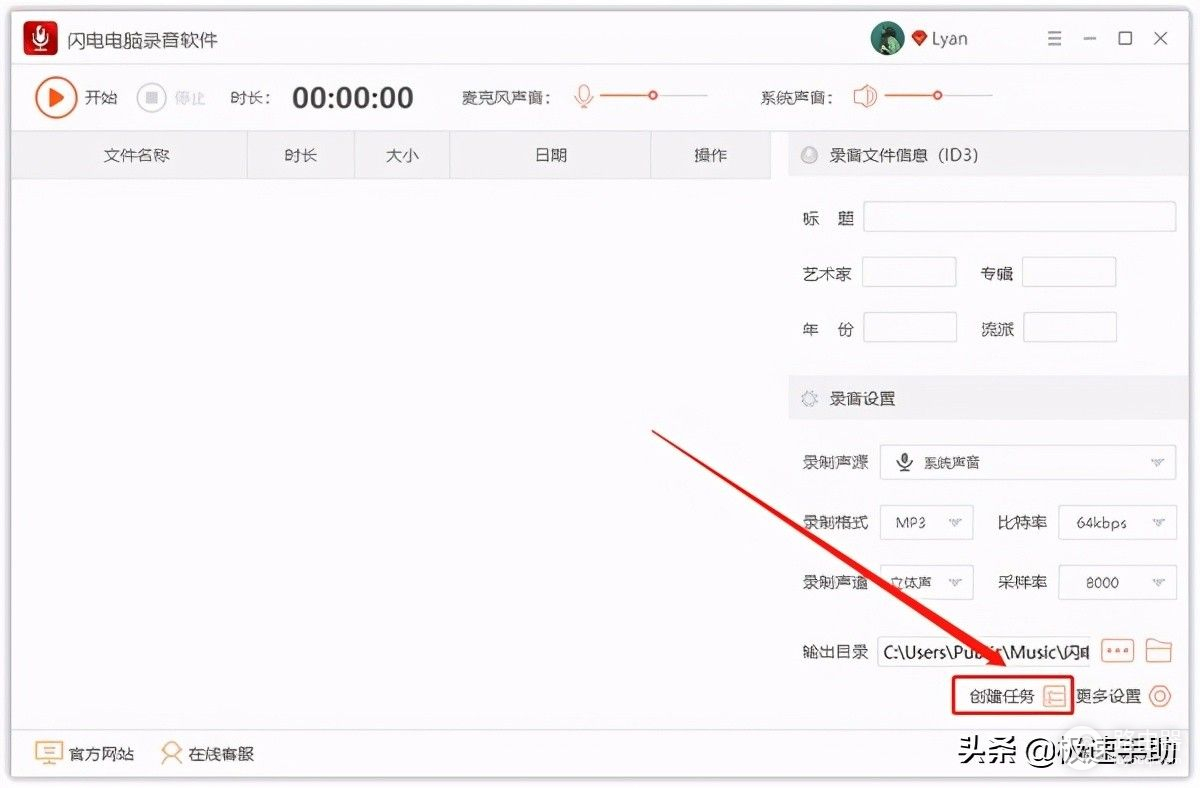Click the user avatar for Lyan
The image size is (1200, 788).
pyautogui.click(x=887, y=39)
